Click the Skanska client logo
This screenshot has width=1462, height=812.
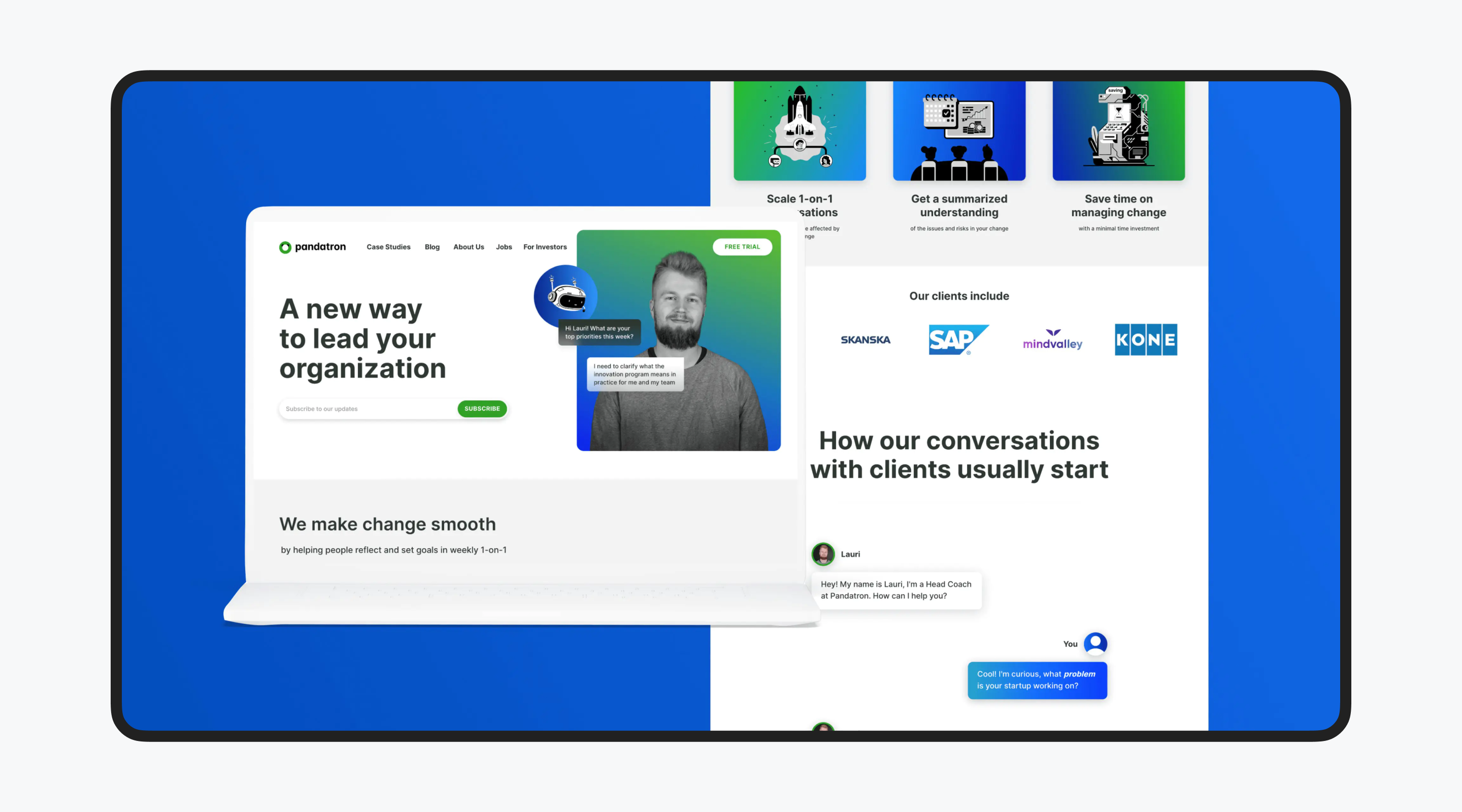point(866,340)
